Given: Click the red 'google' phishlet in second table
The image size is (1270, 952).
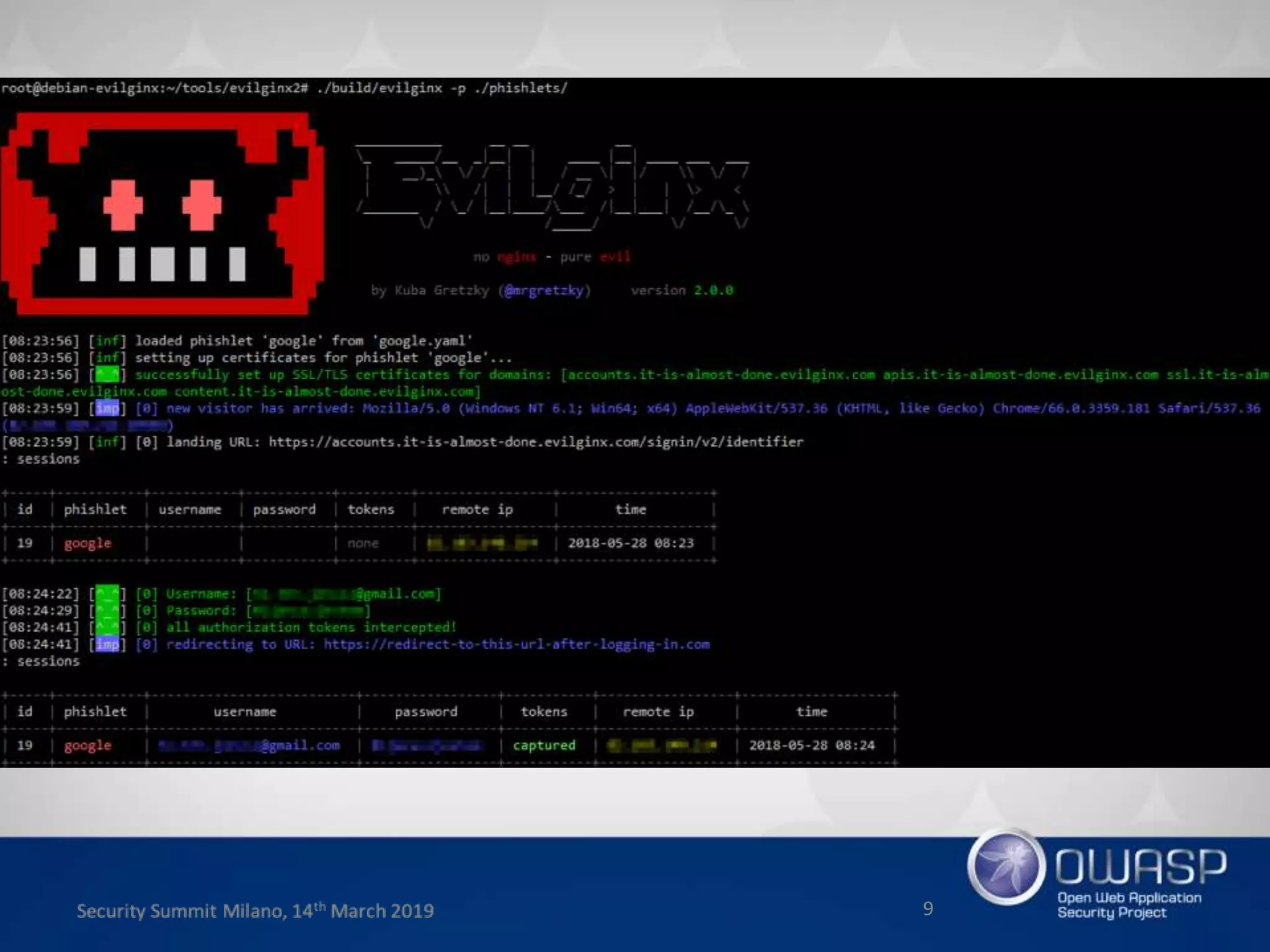Looking at the screenshot, I should pyautogui.click(x=87, y=746).
